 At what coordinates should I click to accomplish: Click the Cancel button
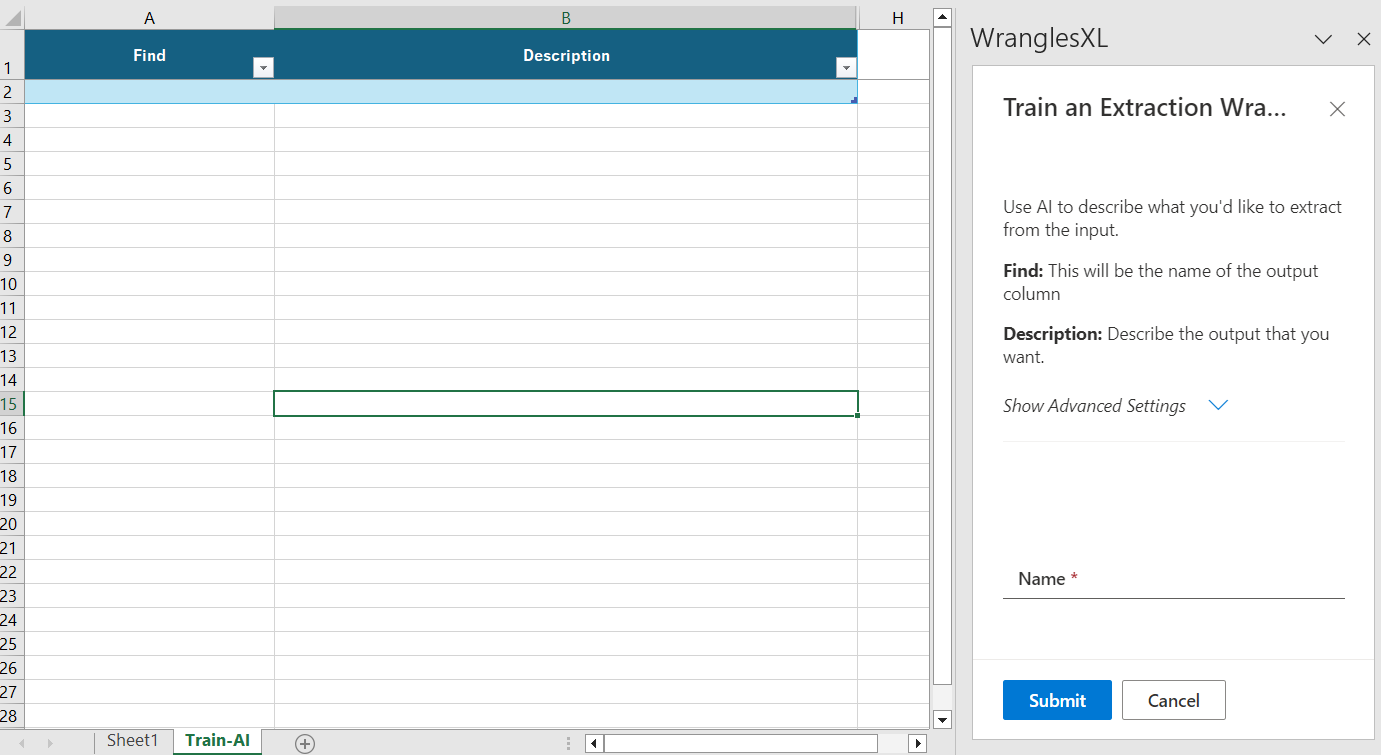click(x=1173, y=700)
